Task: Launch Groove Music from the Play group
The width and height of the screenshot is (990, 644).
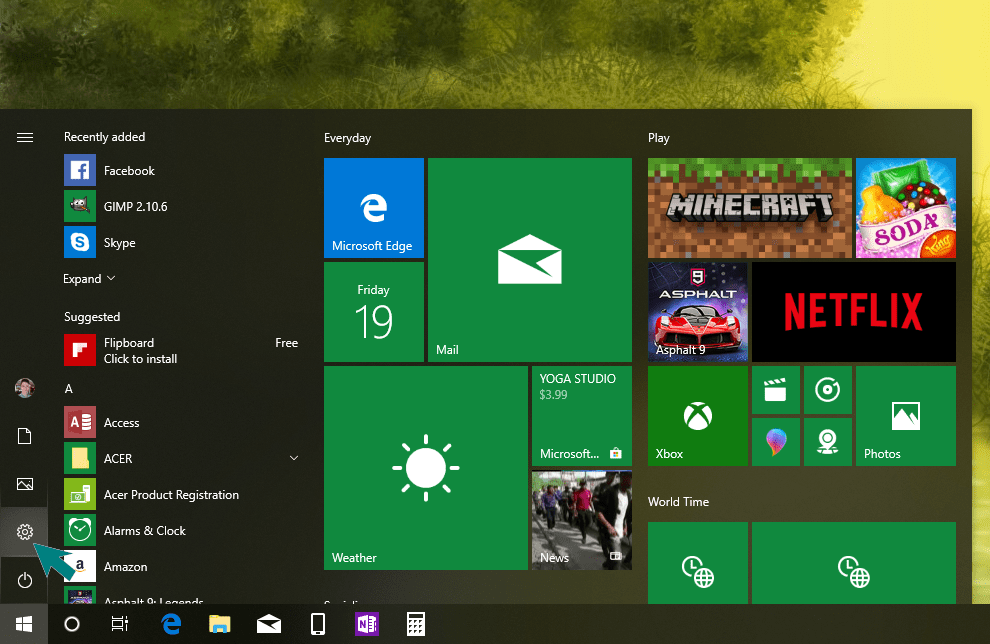Action: click(828, 390)
